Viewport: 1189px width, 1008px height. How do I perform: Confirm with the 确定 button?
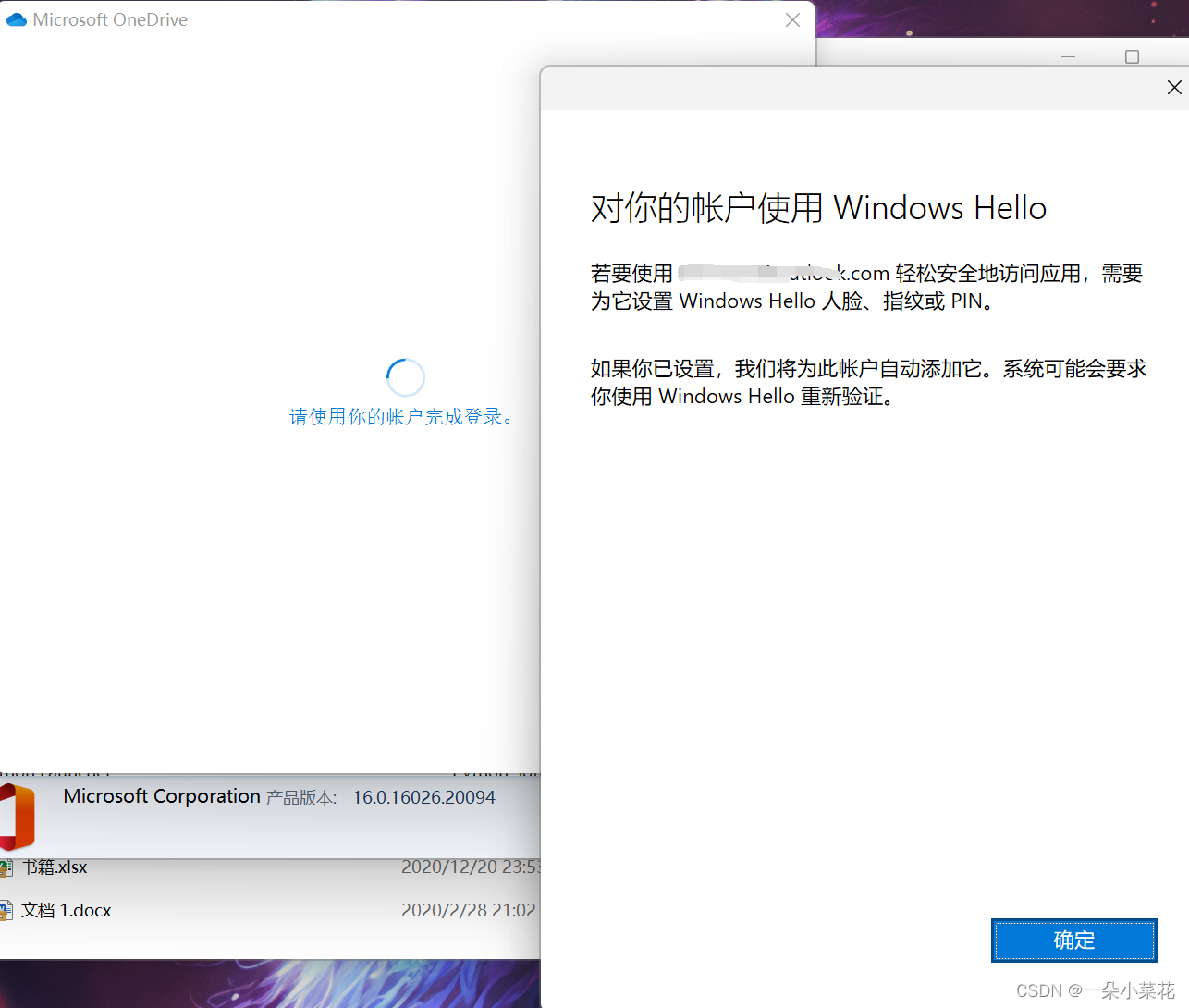pos(1073,940)
